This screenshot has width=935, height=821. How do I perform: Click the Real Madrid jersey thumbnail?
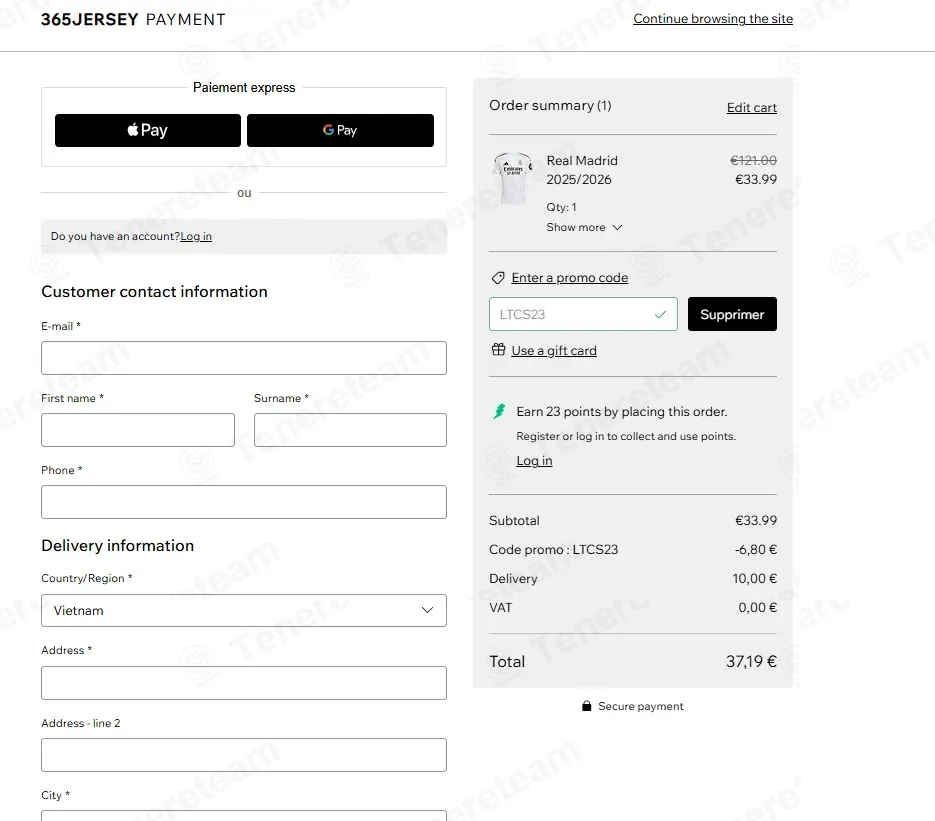pyautogui.click(x=513, y=178)
